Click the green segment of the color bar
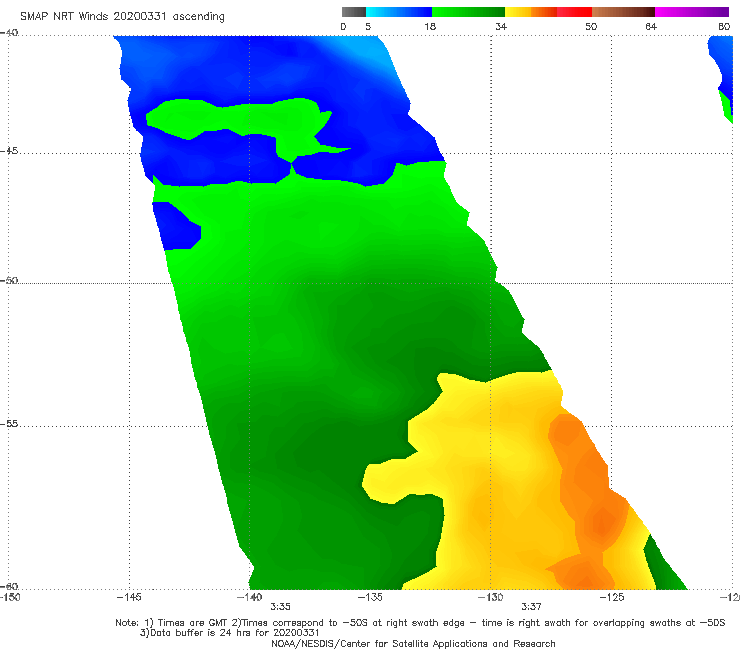The width and height of the screenshot is (740, 650). (x=468, y=12)
